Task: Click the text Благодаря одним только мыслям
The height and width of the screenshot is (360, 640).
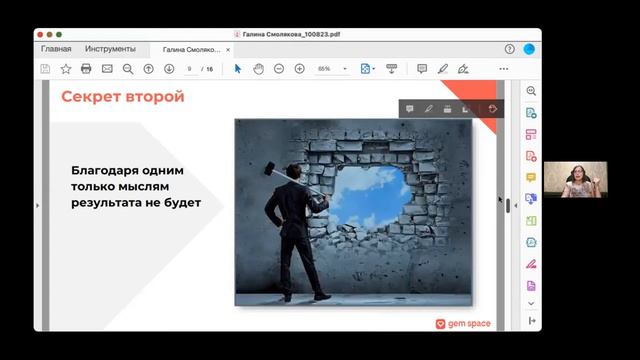Action: pyautogui.click(x=127, y=178)
